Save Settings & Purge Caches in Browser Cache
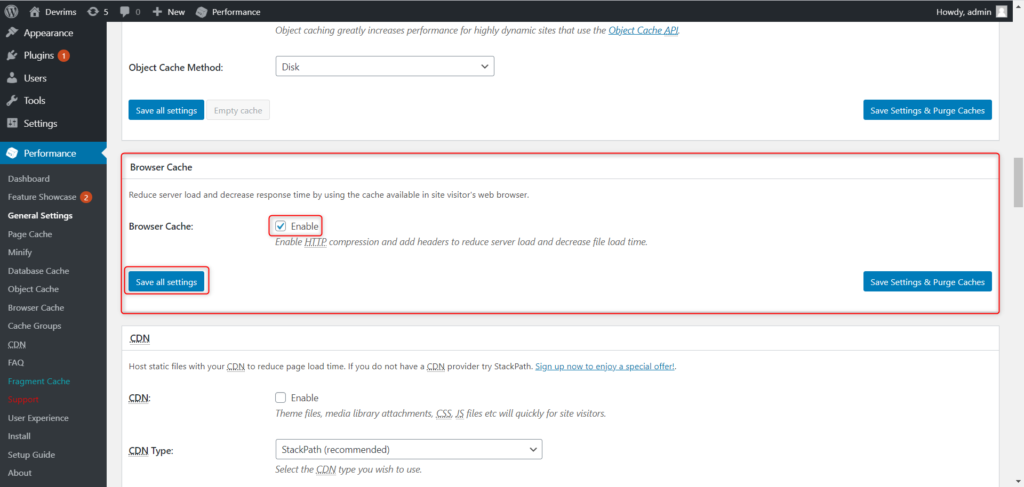The width and height of the screenshot is (1024, 487). (x=927, y=282)
